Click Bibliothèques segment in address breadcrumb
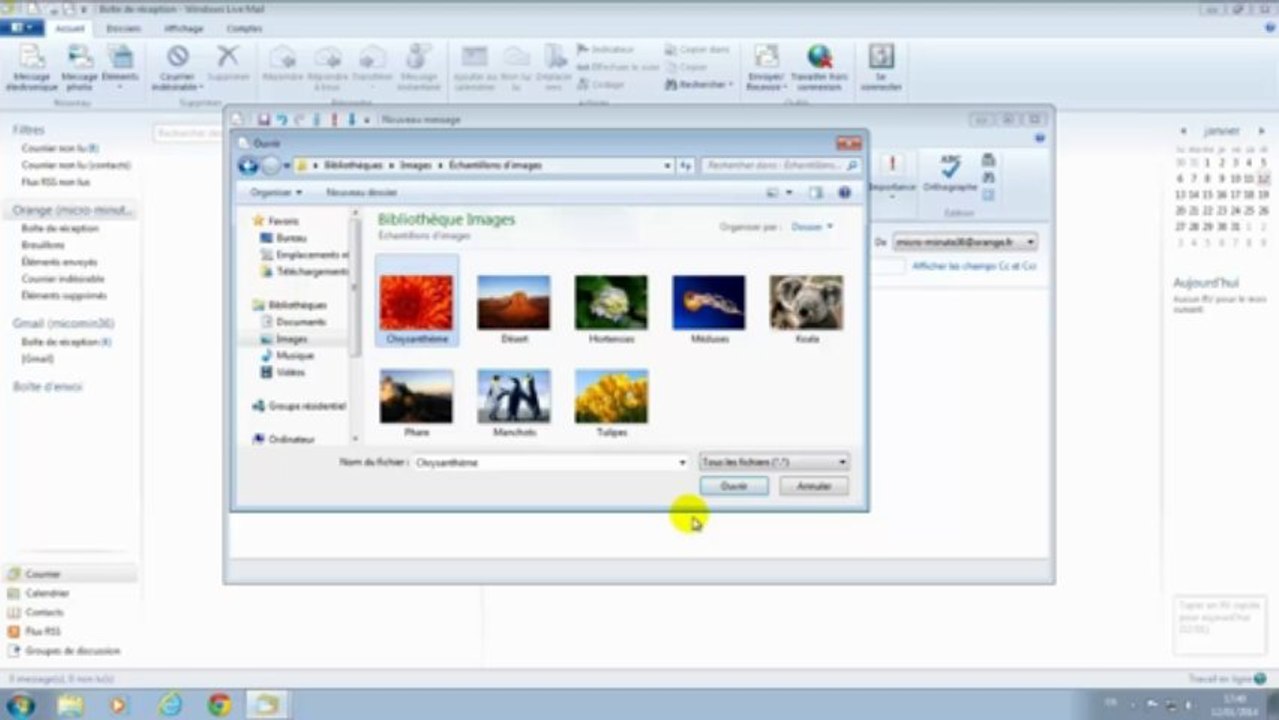Viewport: 1279px width, 720px height. click(353, 165)
